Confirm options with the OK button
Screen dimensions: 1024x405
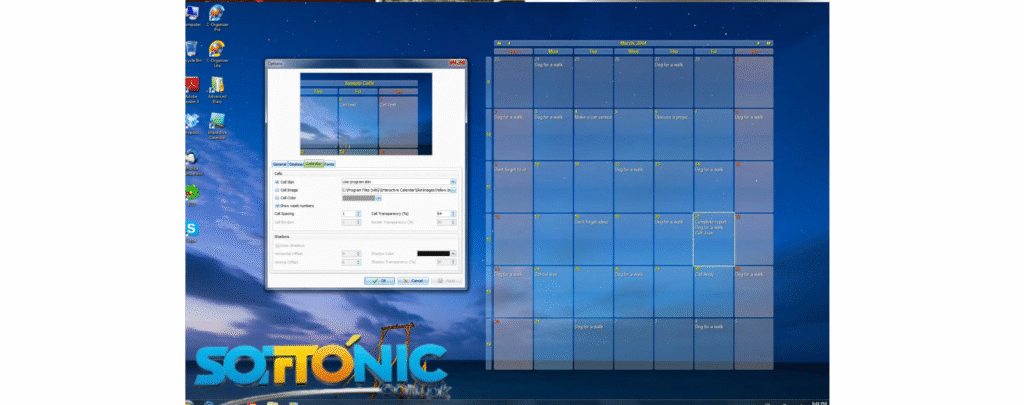pos(379,281)
